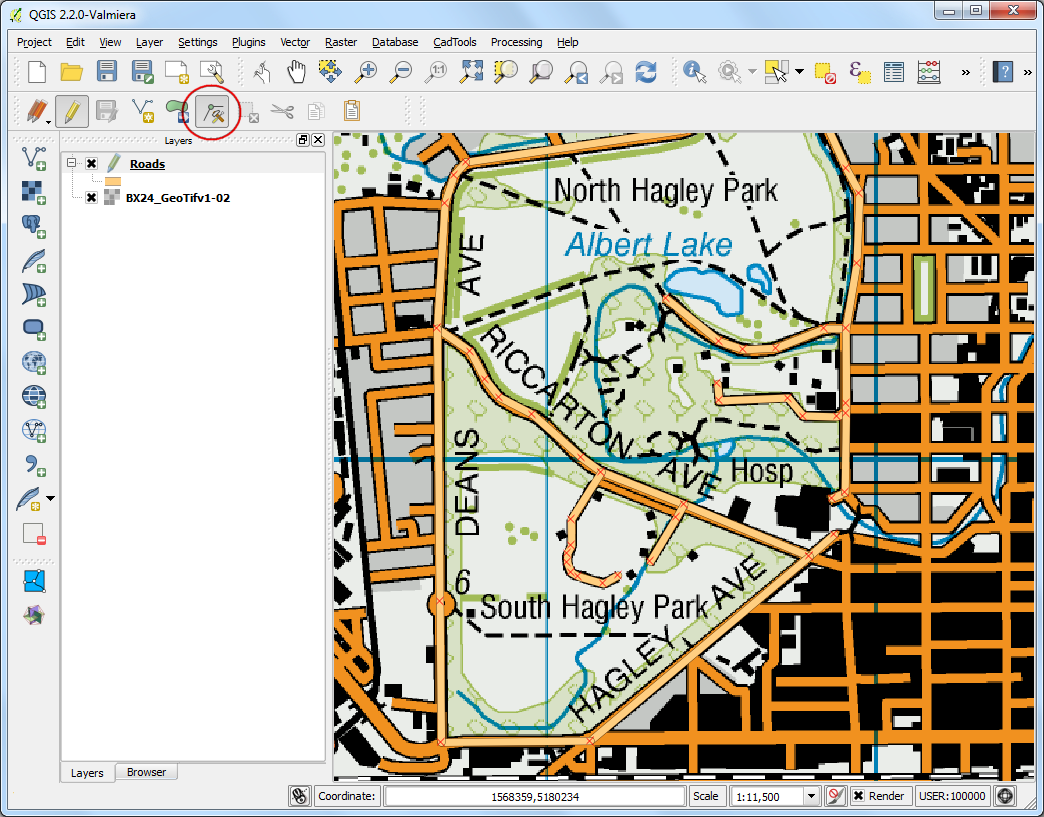The image size is (1044, 817).
Task: Click the Coordinate input field
Action: pyautogui.click(x=534, y=796)
